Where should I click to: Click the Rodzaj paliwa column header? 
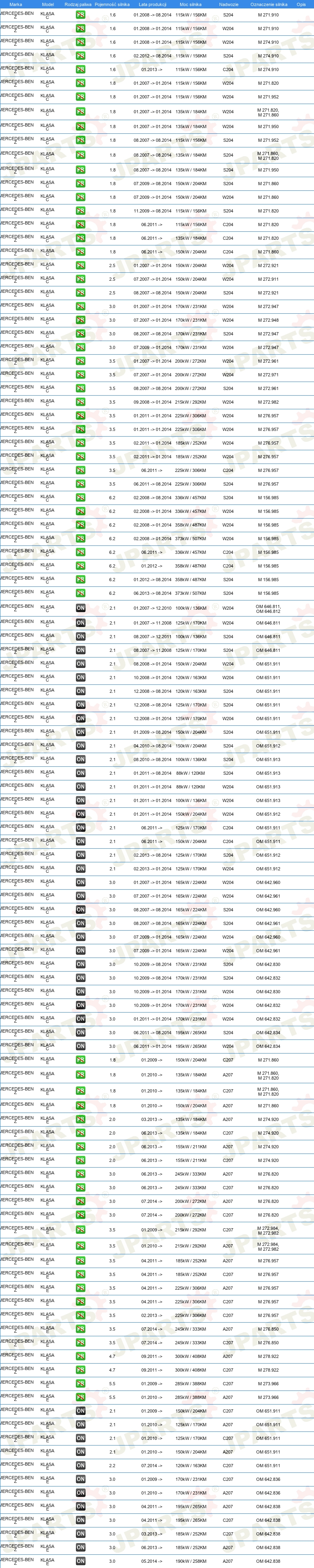pyautogui.click(x=78, y=4)
